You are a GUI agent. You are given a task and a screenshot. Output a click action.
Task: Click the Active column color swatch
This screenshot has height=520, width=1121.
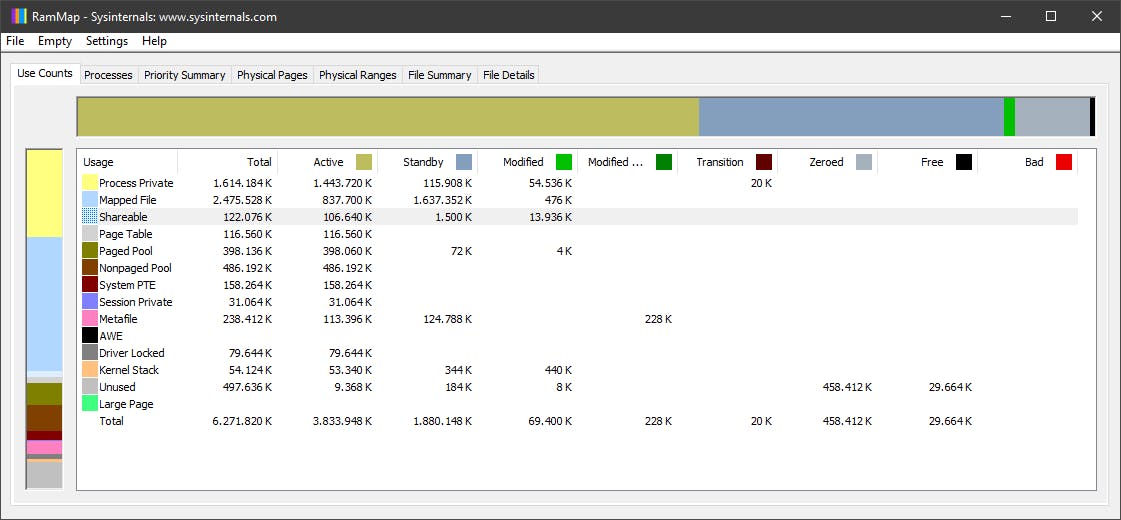(364, 162)
